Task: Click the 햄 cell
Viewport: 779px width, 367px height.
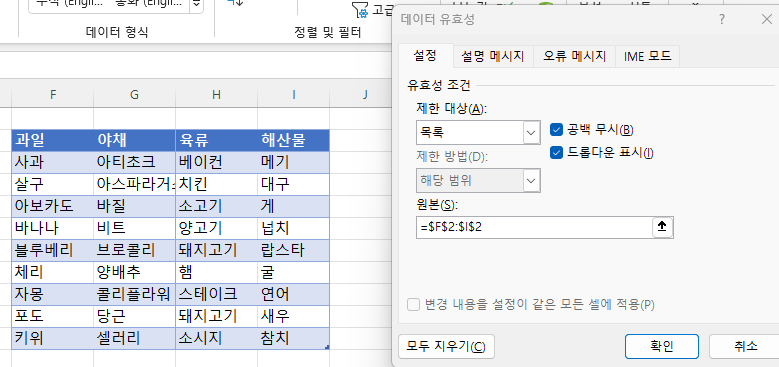Action: pos(217,272)
